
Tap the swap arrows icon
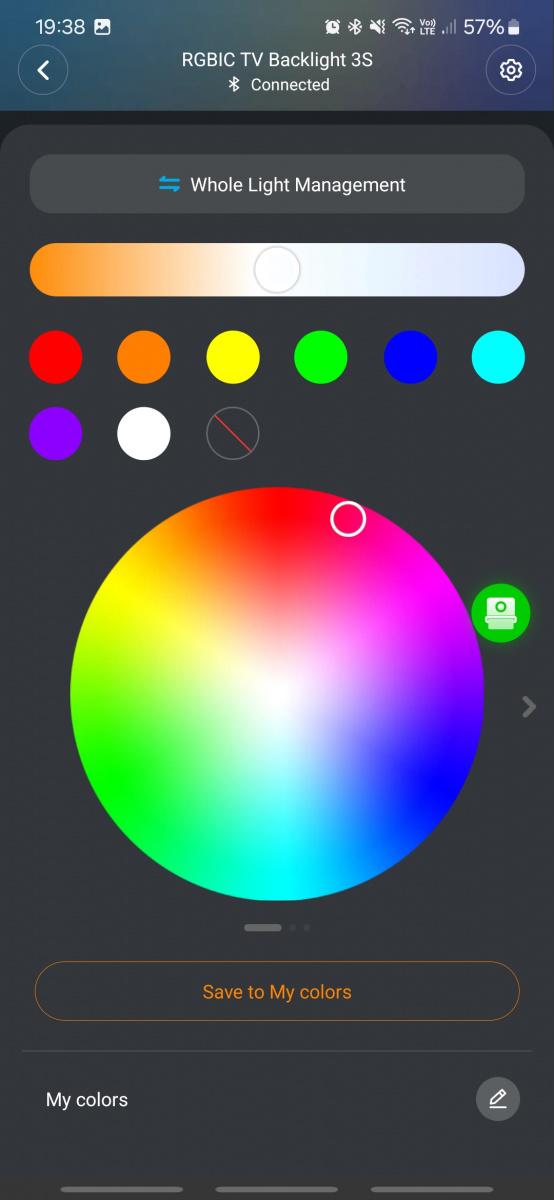coord(170,184)
